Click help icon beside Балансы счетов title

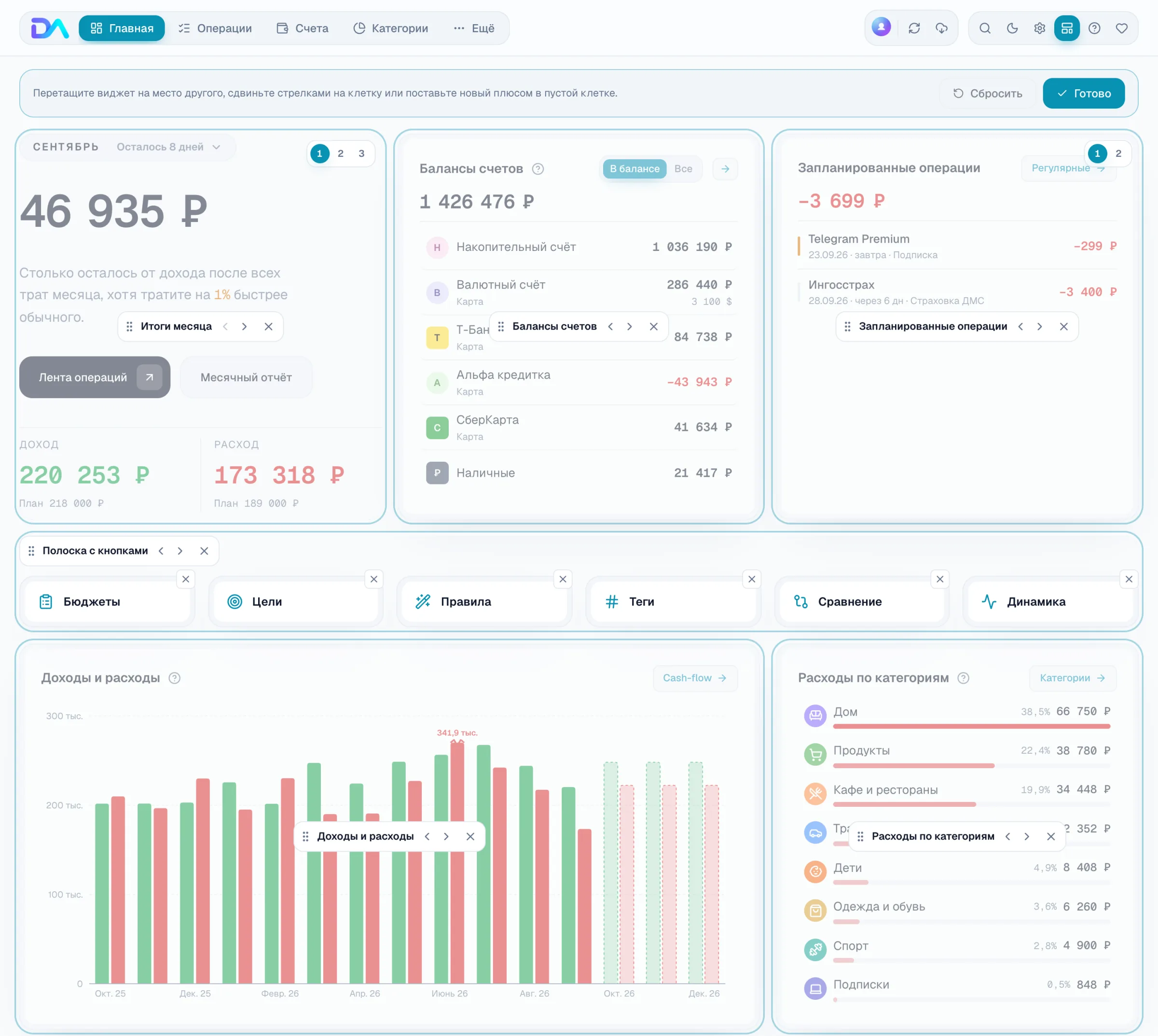(x=537, y=168)
